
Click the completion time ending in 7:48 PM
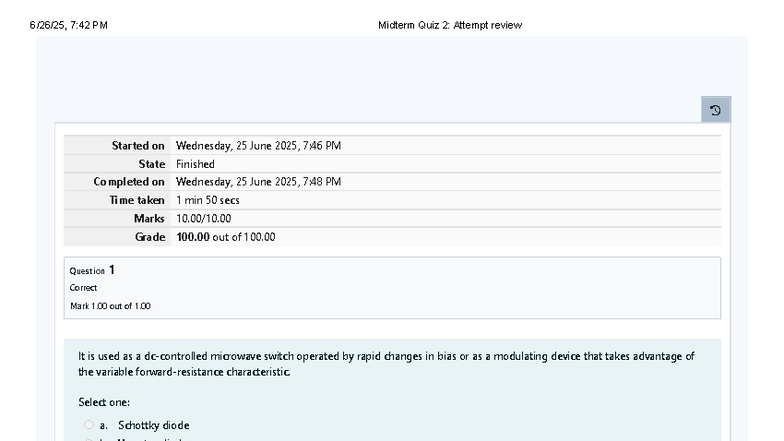pos(258,182)
